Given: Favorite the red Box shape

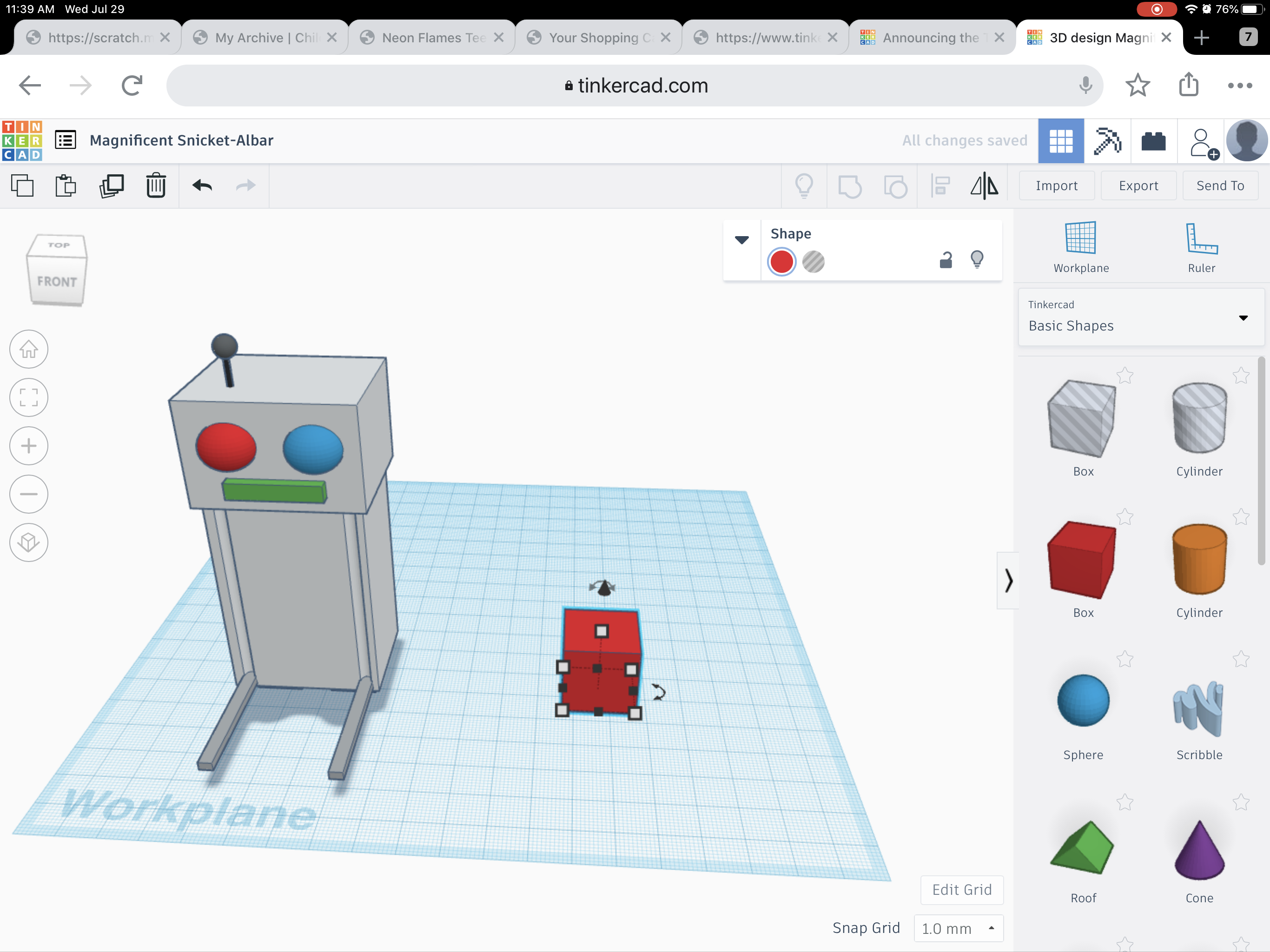Looking at the screenshot, I should click(1125, 517).
